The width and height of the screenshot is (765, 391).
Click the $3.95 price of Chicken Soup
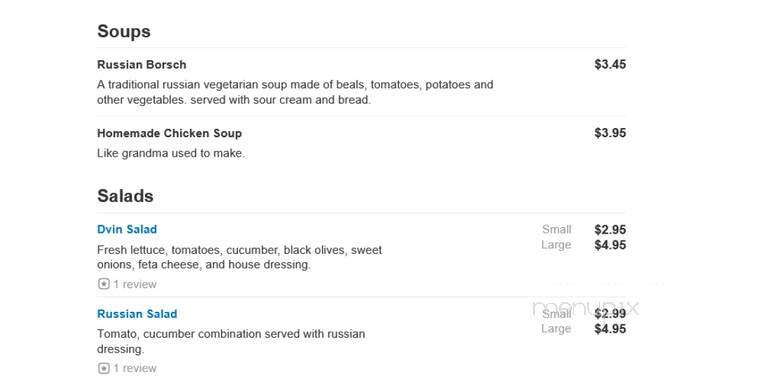tap(610, 133)
